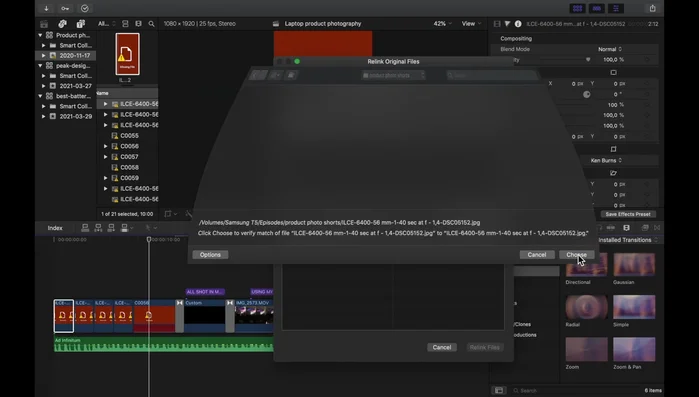The width and height of the screenshot is (699, 397).
Task: Click insert clip into storyline icon
Action: (98, 228)
